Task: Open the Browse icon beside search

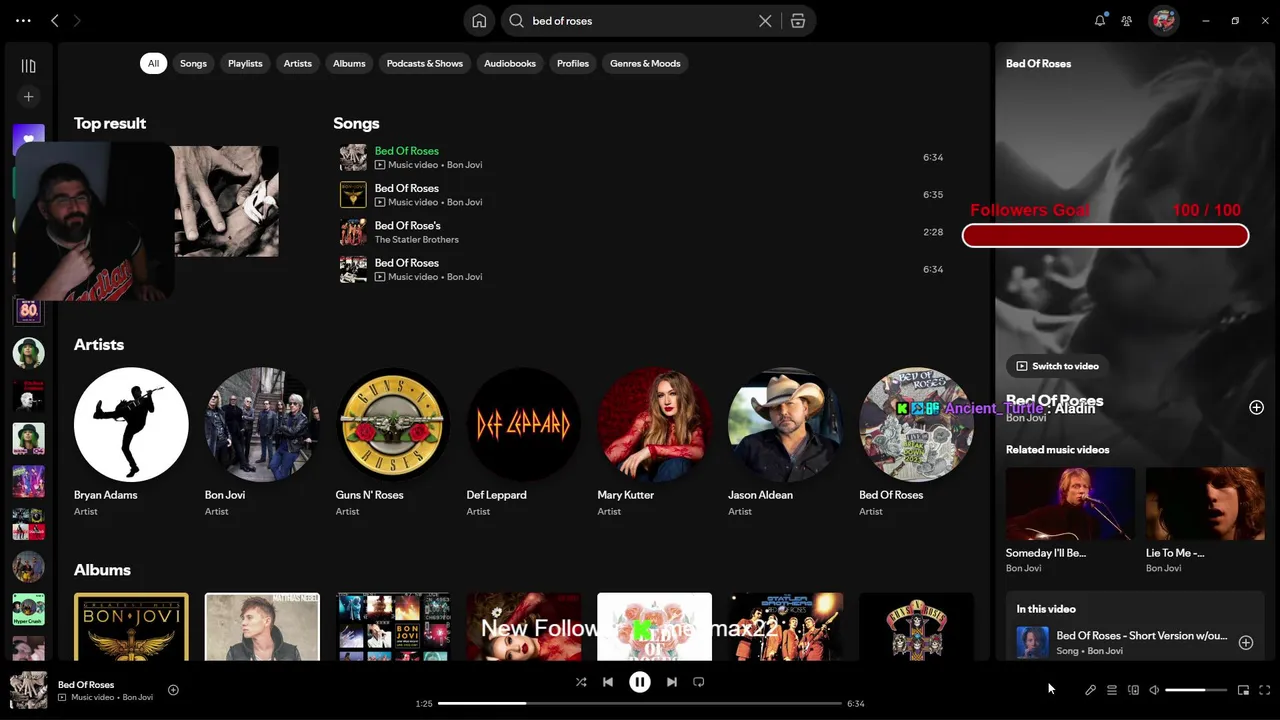Action: [x=797, y=20]
